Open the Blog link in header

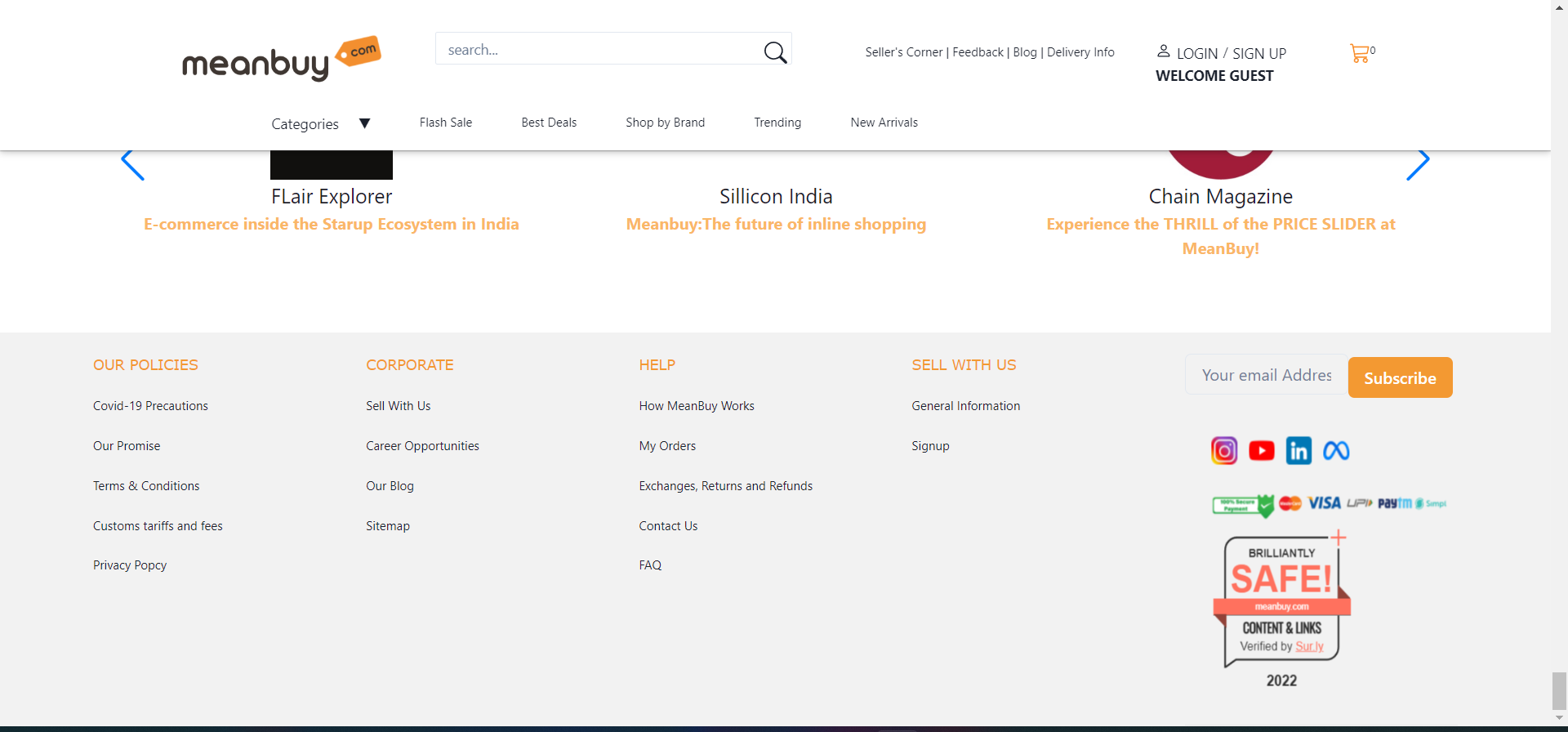(1025, 52)
